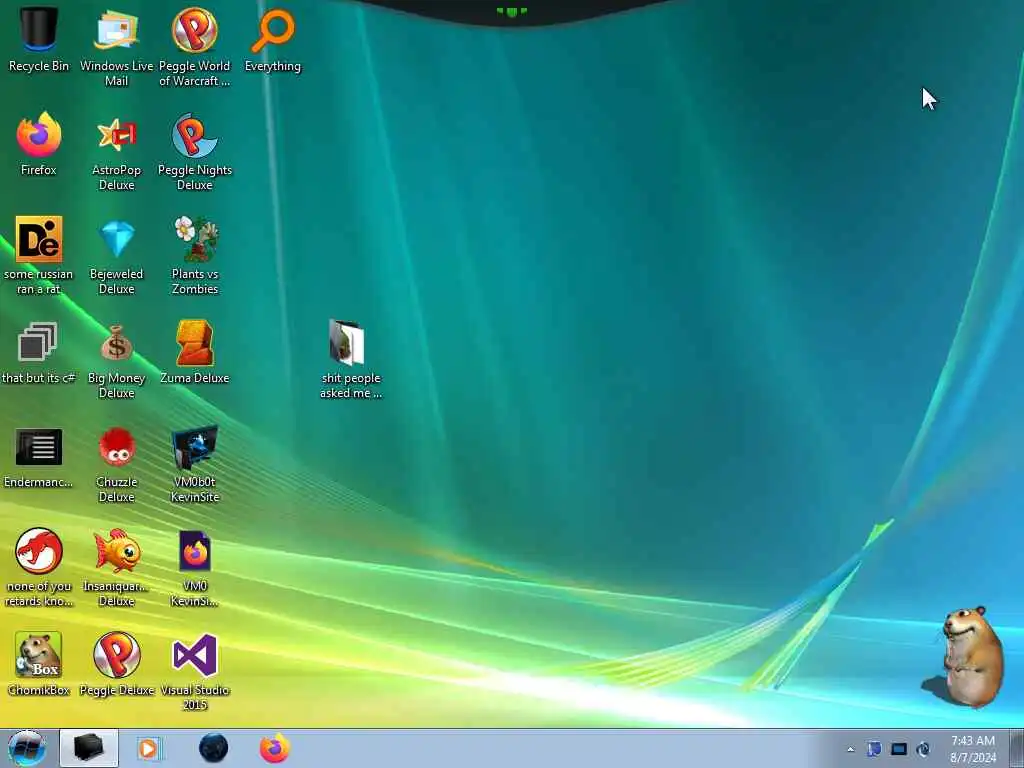Select the 'none of you' red icon

(39, 567)
